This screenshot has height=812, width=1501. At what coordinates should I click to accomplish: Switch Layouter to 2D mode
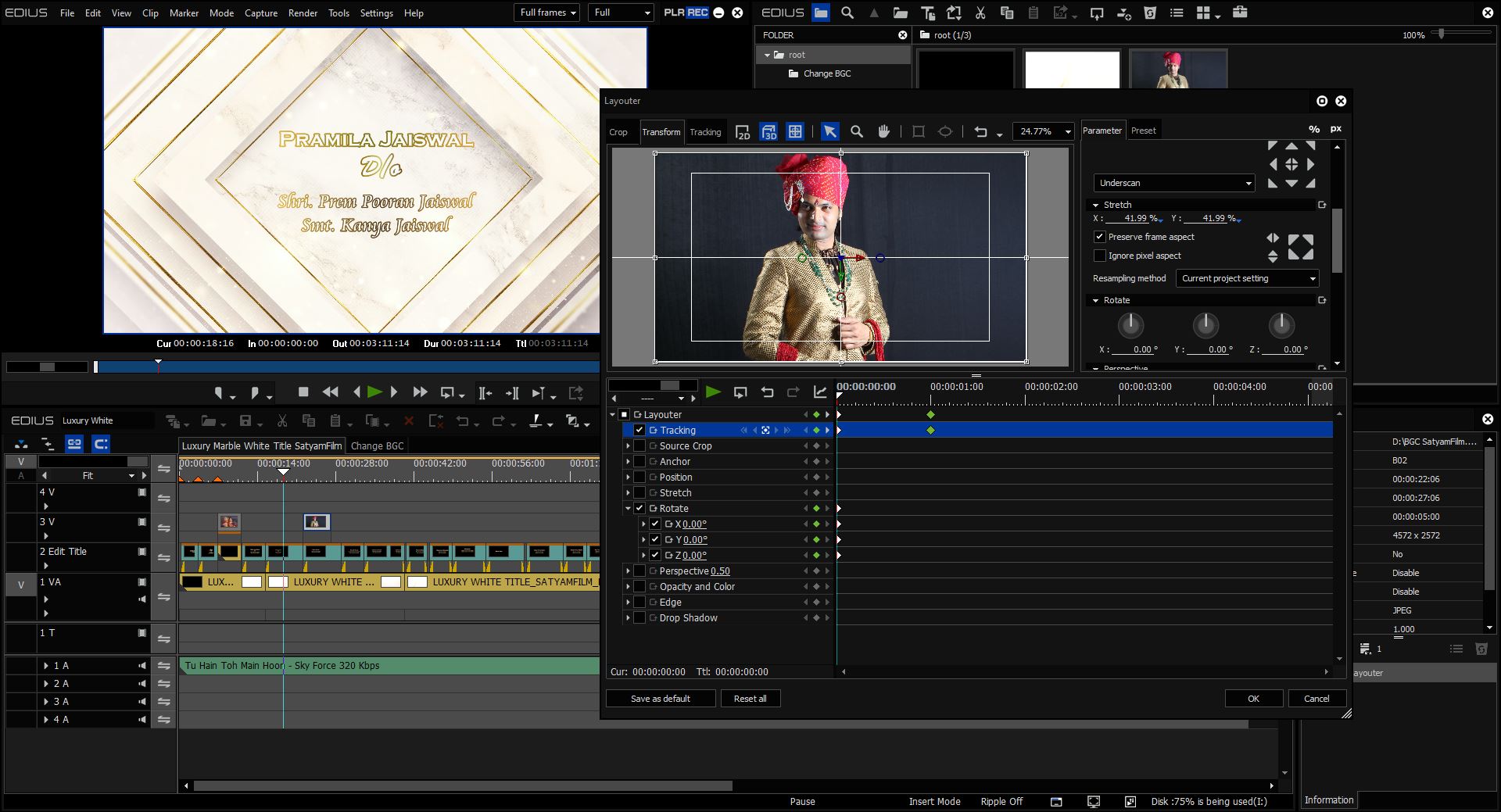click(x=743, y=132)
